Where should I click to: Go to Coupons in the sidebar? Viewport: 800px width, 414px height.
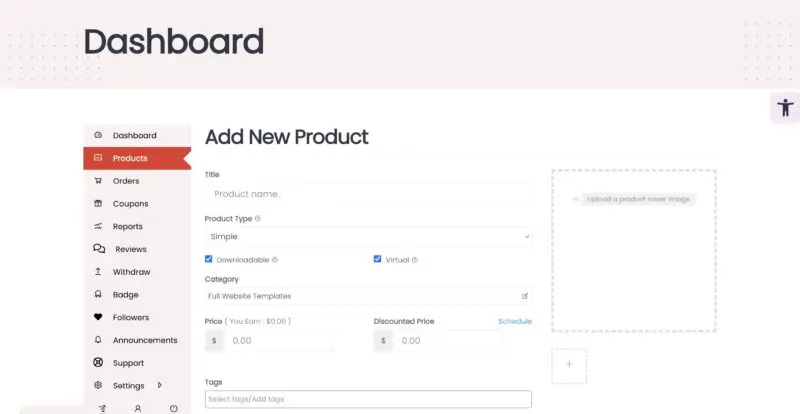pyautogui.click(x=130, y=204)
